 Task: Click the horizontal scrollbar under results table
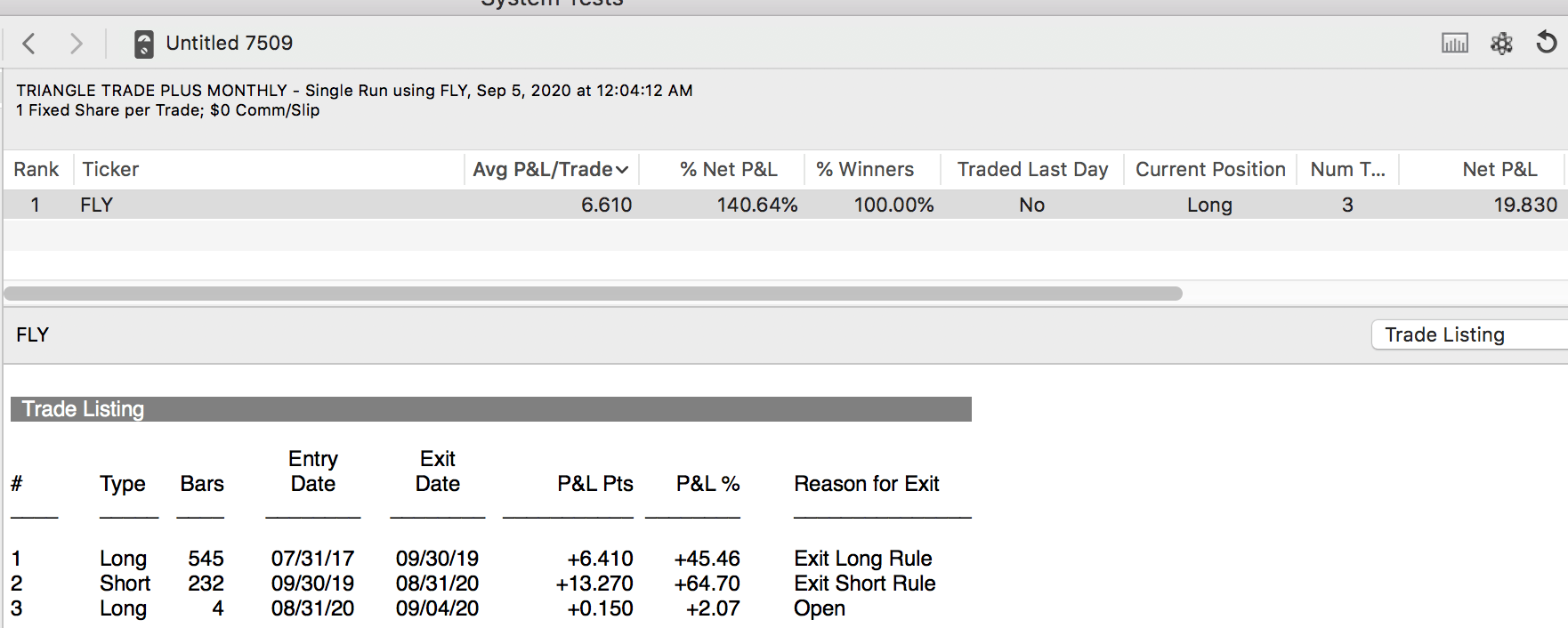coord(593,294)
